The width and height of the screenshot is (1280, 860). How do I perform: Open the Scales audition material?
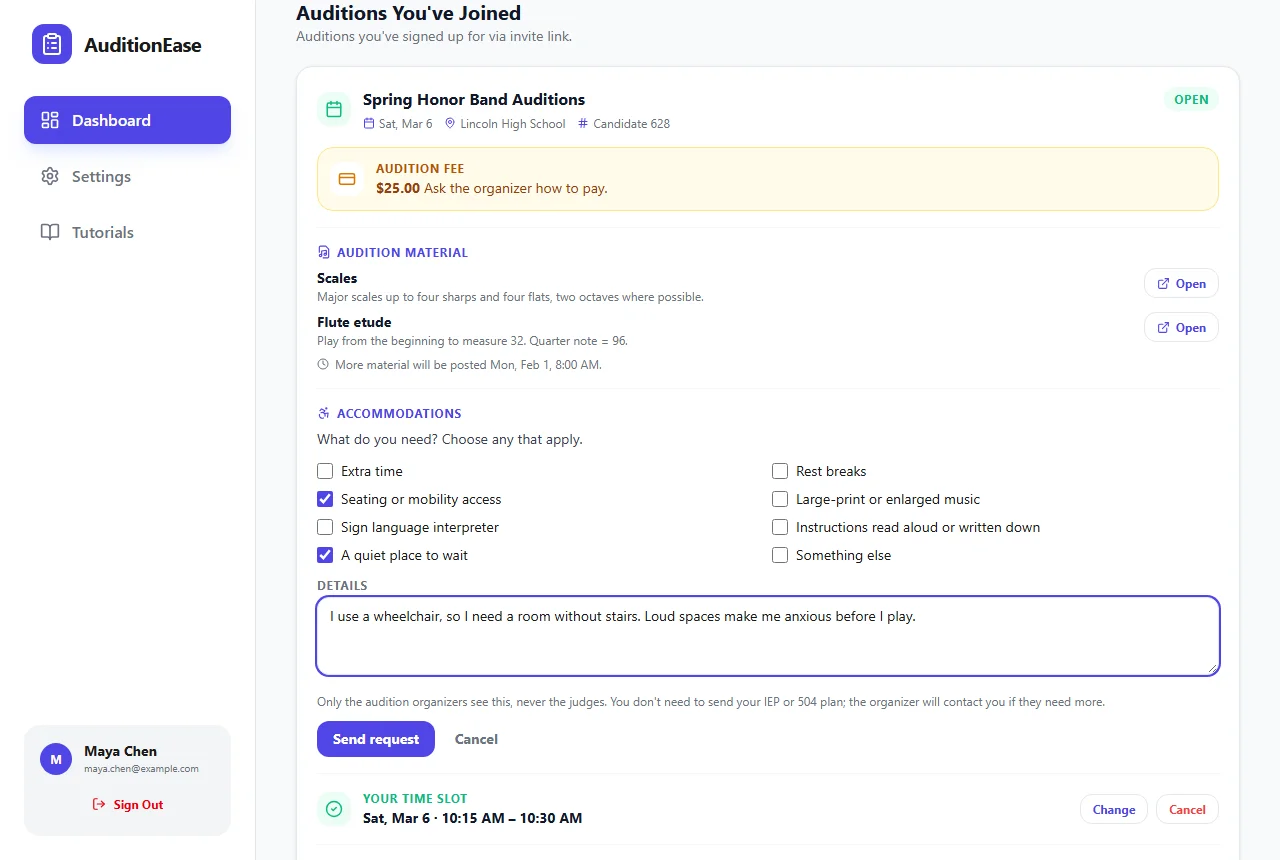pyautogui.click(x=1181, y=284)
